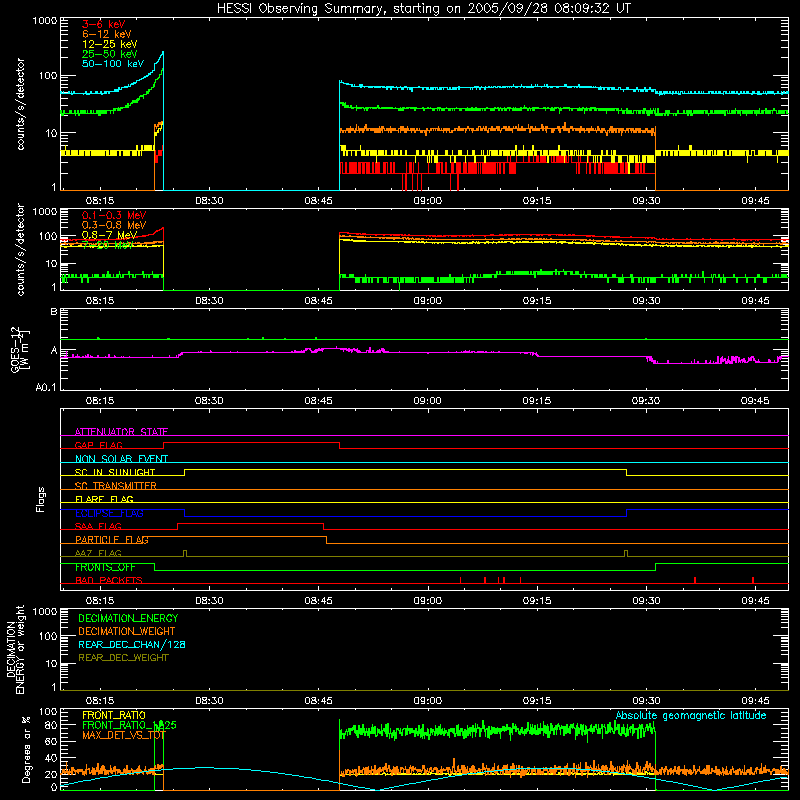Click the Flags vertical axis title
This screenshot has height=800, width=800.
tap(41, 499)
